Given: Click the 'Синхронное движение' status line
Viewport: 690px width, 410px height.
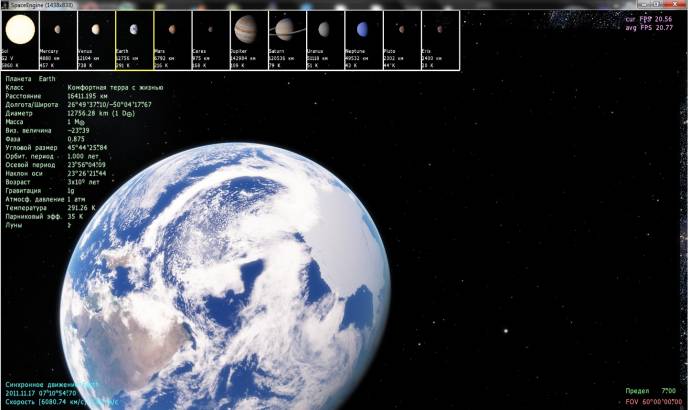Looking at the screenshot, I should coord(52,384).
